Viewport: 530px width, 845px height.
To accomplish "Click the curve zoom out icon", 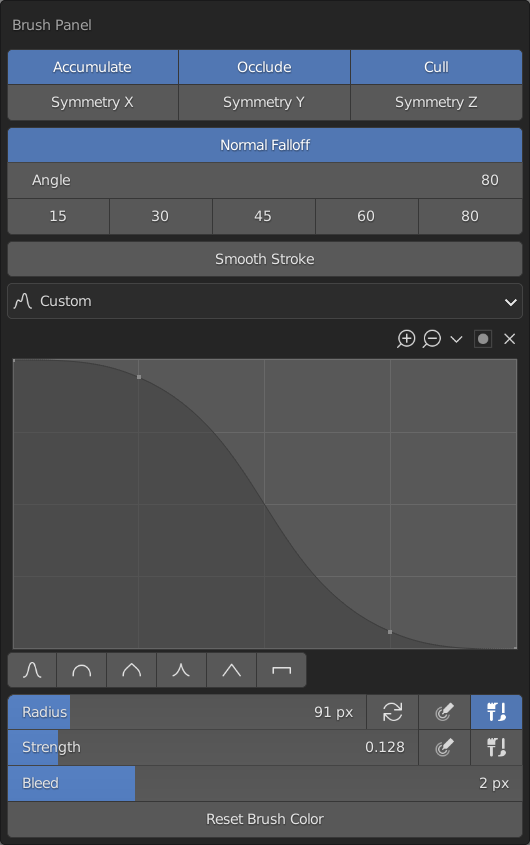I will pyautogui.click(x=432, y=339).
